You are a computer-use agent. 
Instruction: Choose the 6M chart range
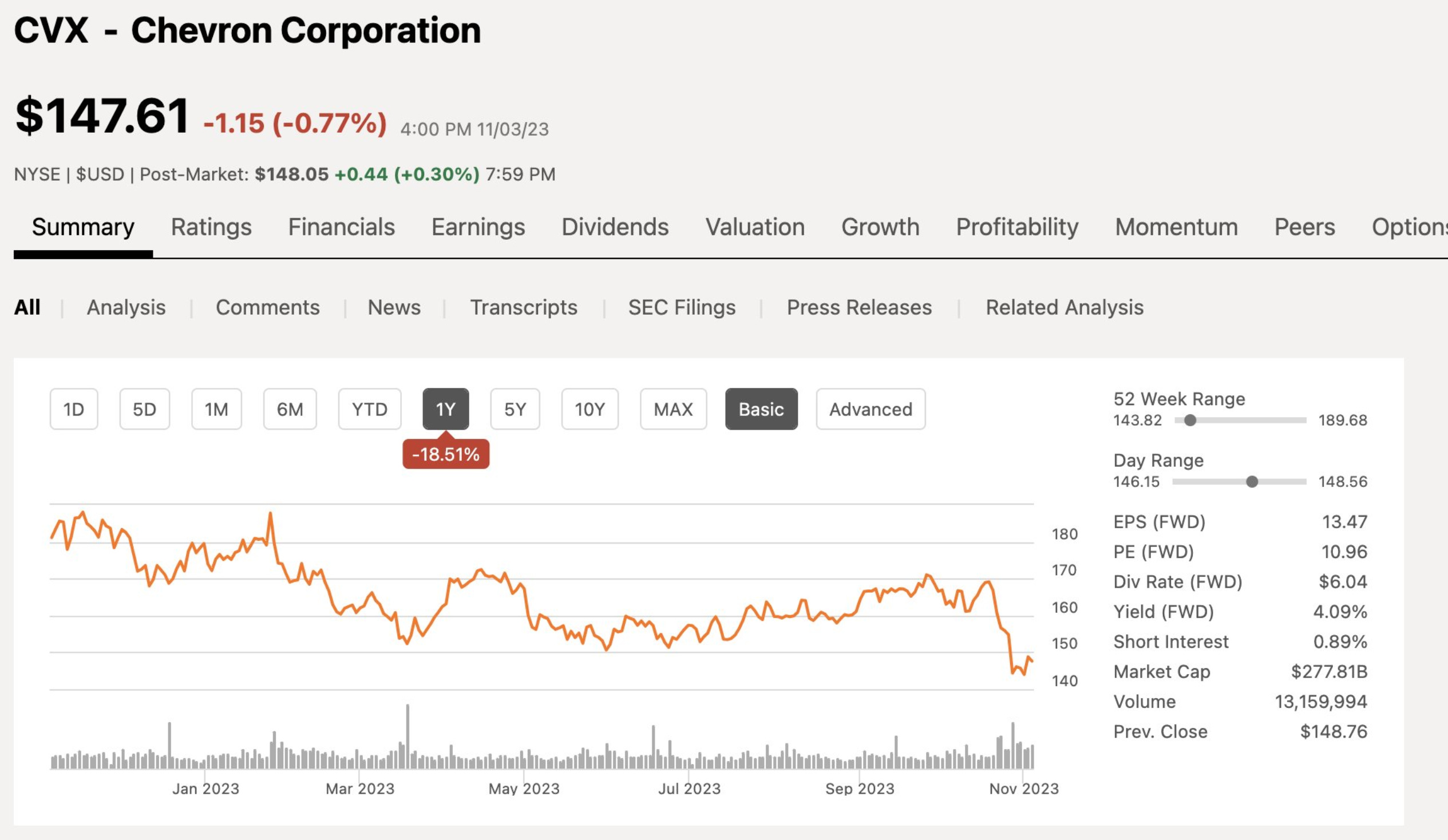pyautogui.click(x=290, y=409)
